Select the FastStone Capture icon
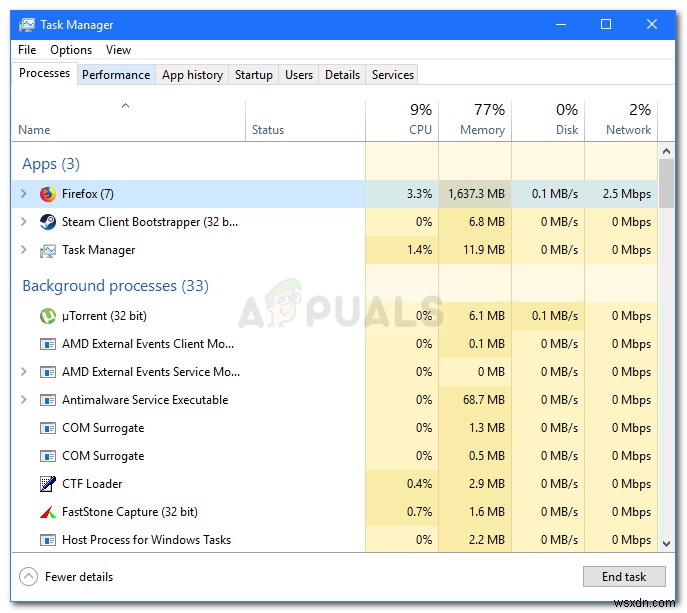This screenshot has width=687, height=613. pos(48,512)
